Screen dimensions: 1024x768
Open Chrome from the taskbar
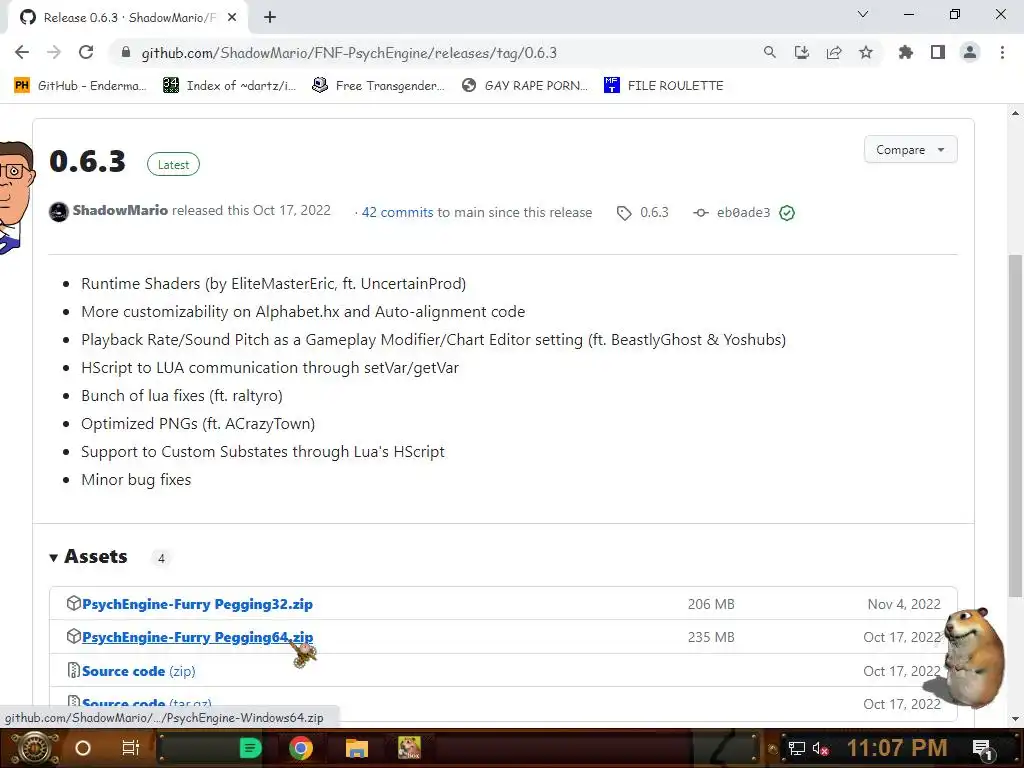(301, 748)
